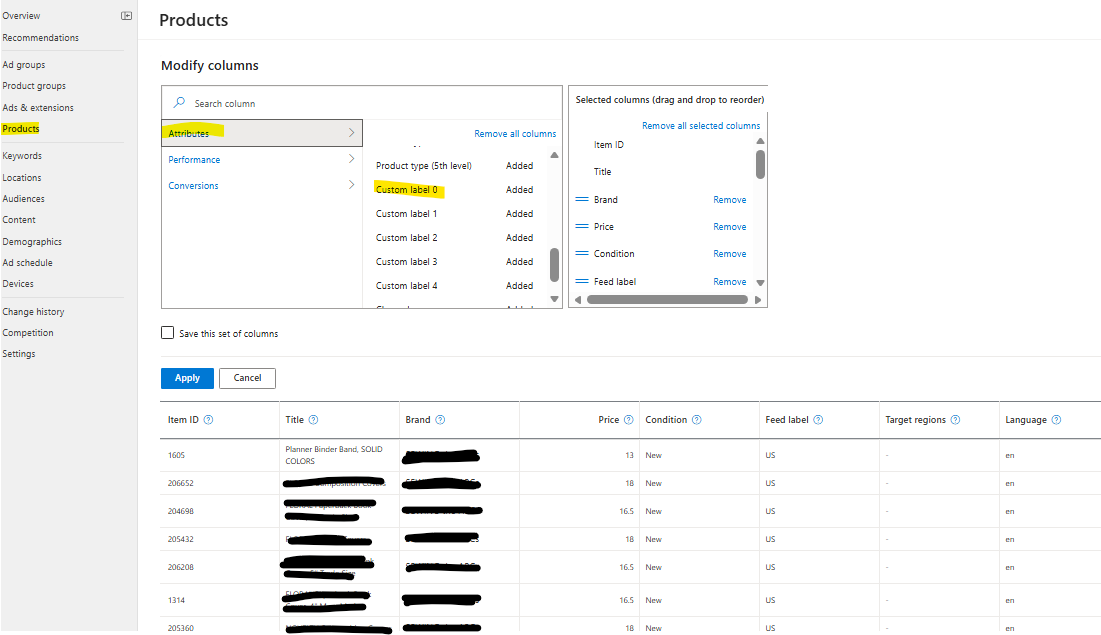Screen dimensions: 1101x635
Task: Open help icon next to Title header
Action: (x=313, y=420)
